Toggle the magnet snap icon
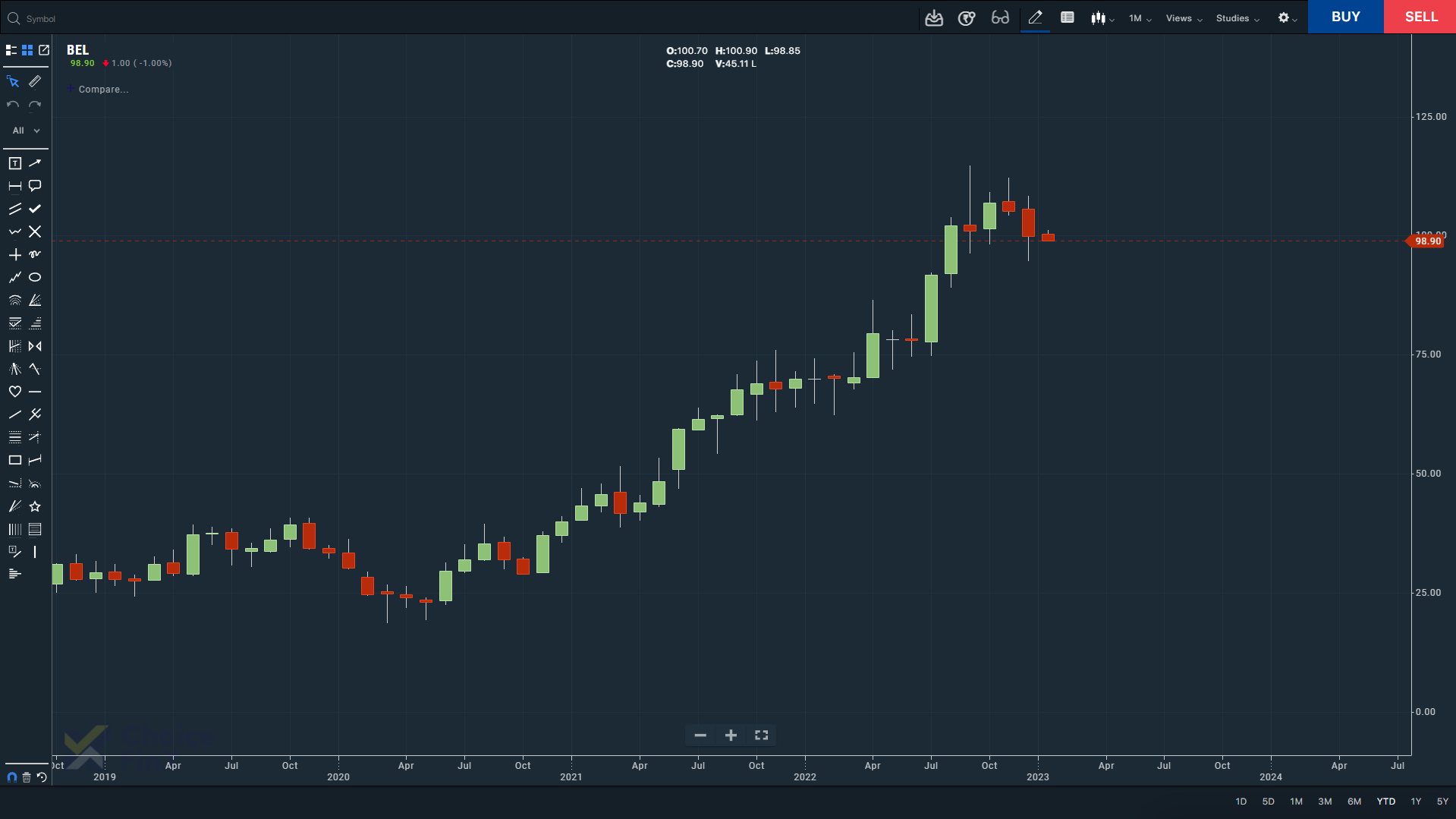The width and height of the screenshot is (1456, 819). coord(11,777)
